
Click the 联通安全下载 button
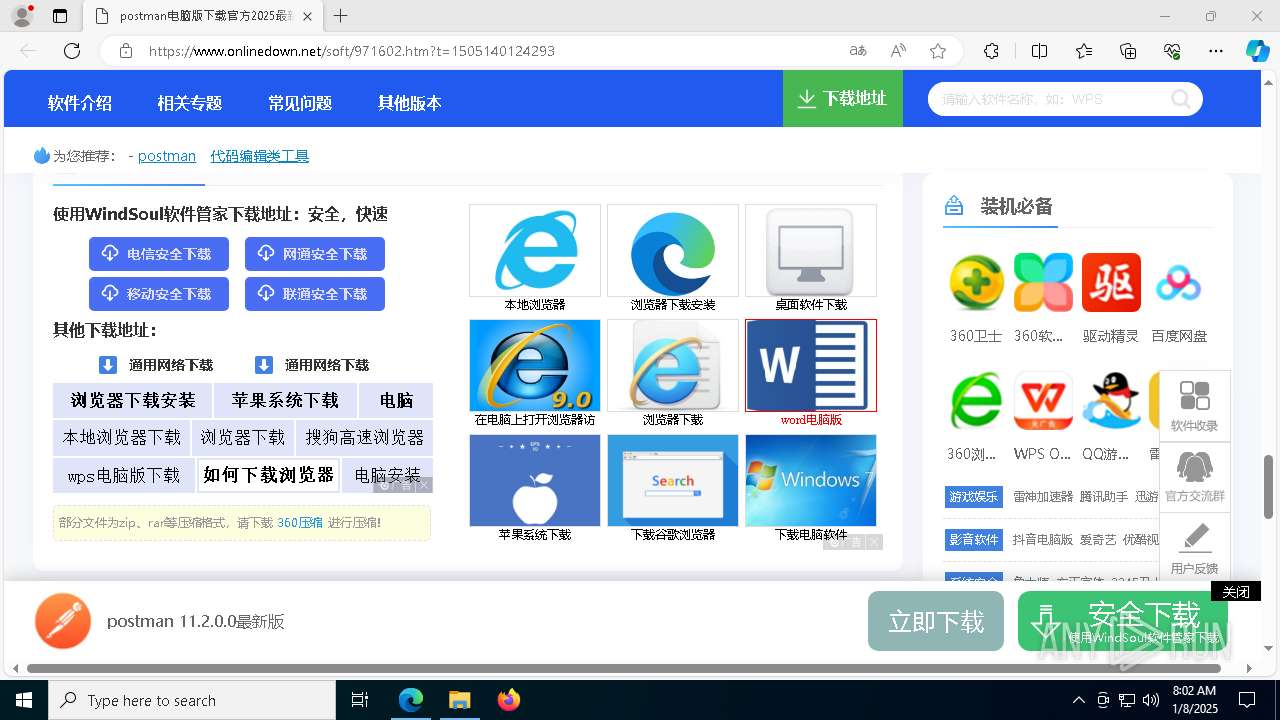(x=315, y=294)
